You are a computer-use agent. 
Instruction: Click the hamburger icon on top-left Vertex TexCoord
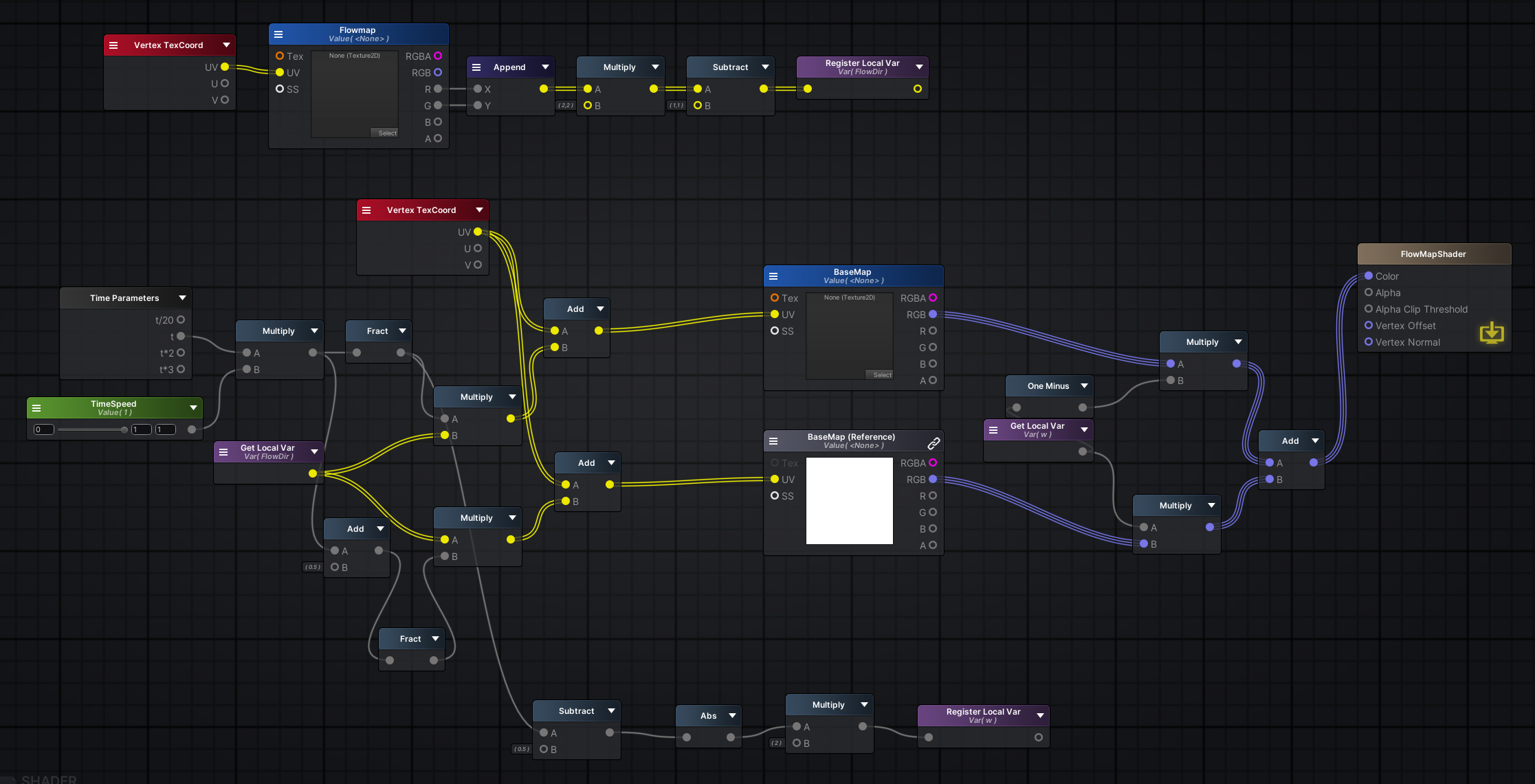113,45
